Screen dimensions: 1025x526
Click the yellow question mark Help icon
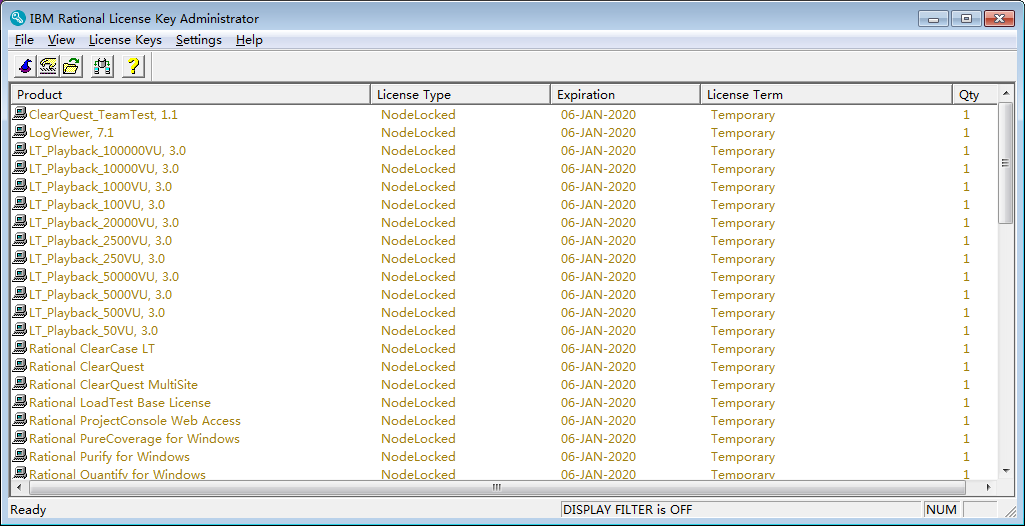pos(133,66)
